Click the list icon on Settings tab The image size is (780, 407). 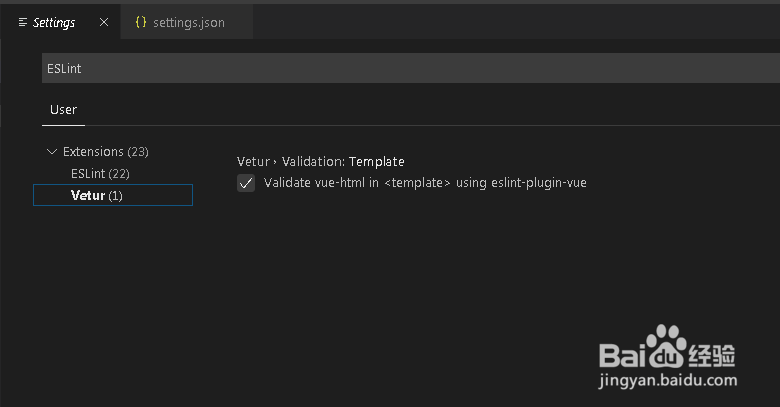tap(23, 22)
